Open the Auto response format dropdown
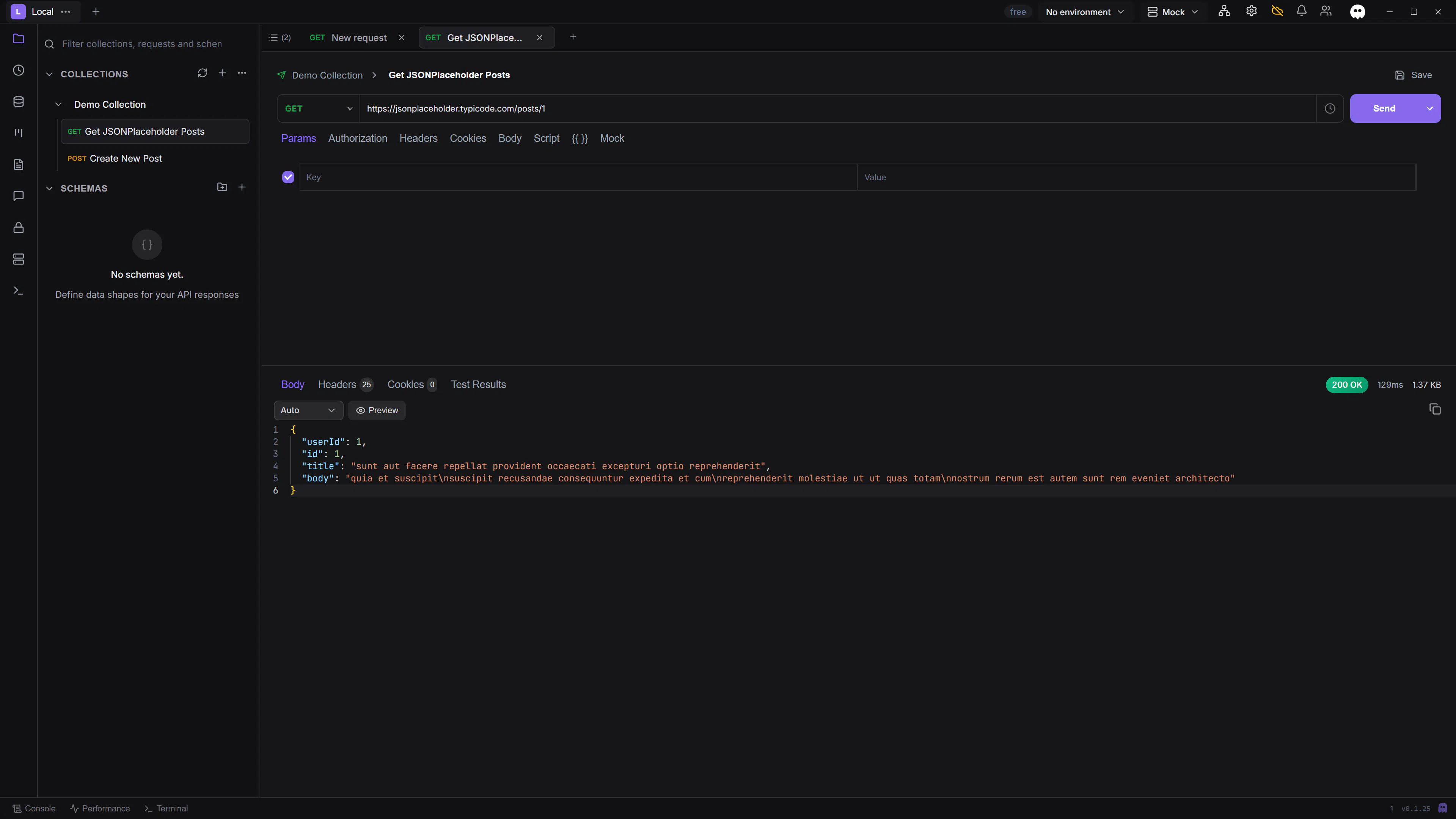Viewport: 1456px width, 819px height. pyautogui.click(x=308, y=410)
